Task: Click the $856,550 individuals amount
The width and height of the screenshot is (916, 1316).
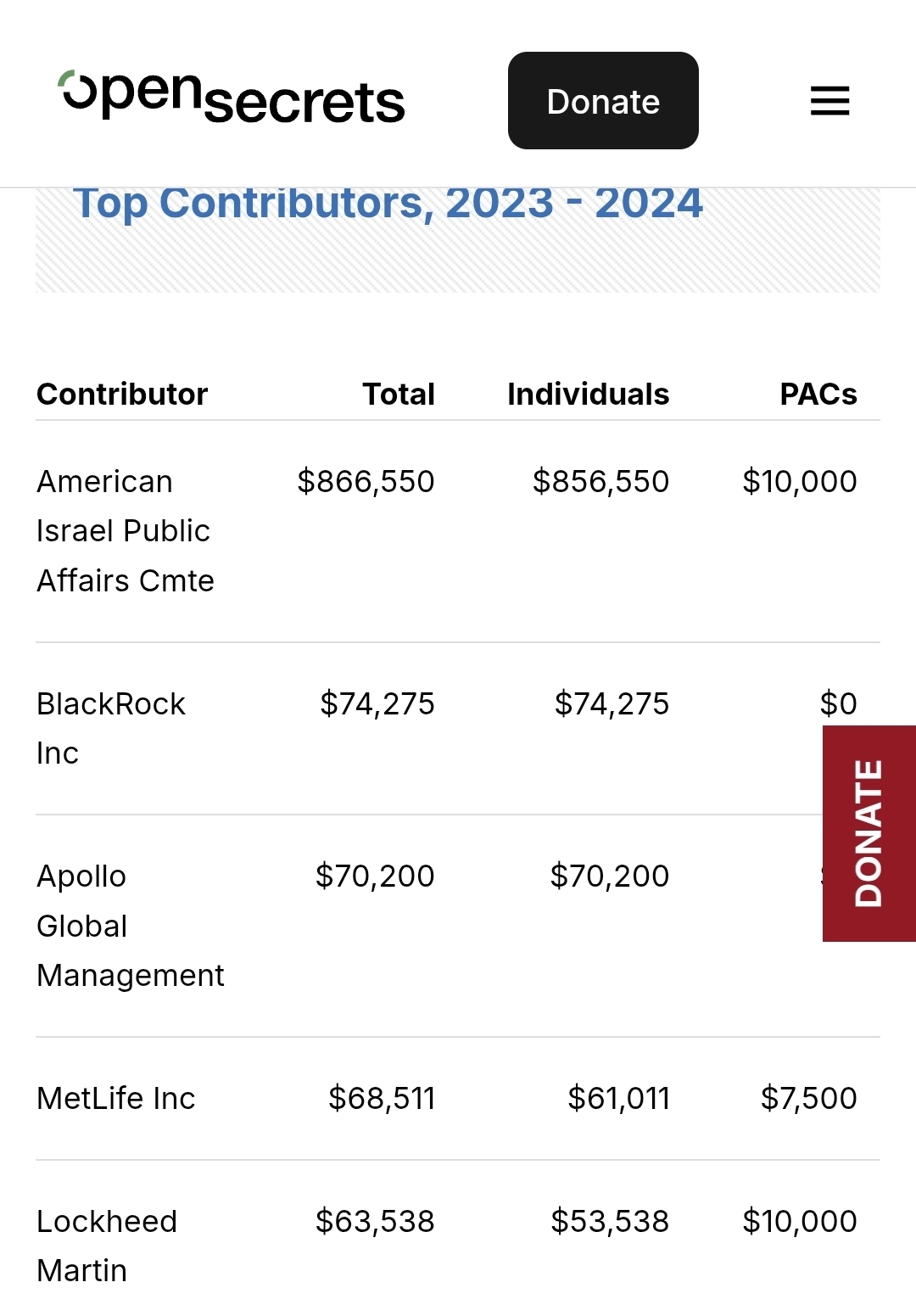Action: [600, 482]
